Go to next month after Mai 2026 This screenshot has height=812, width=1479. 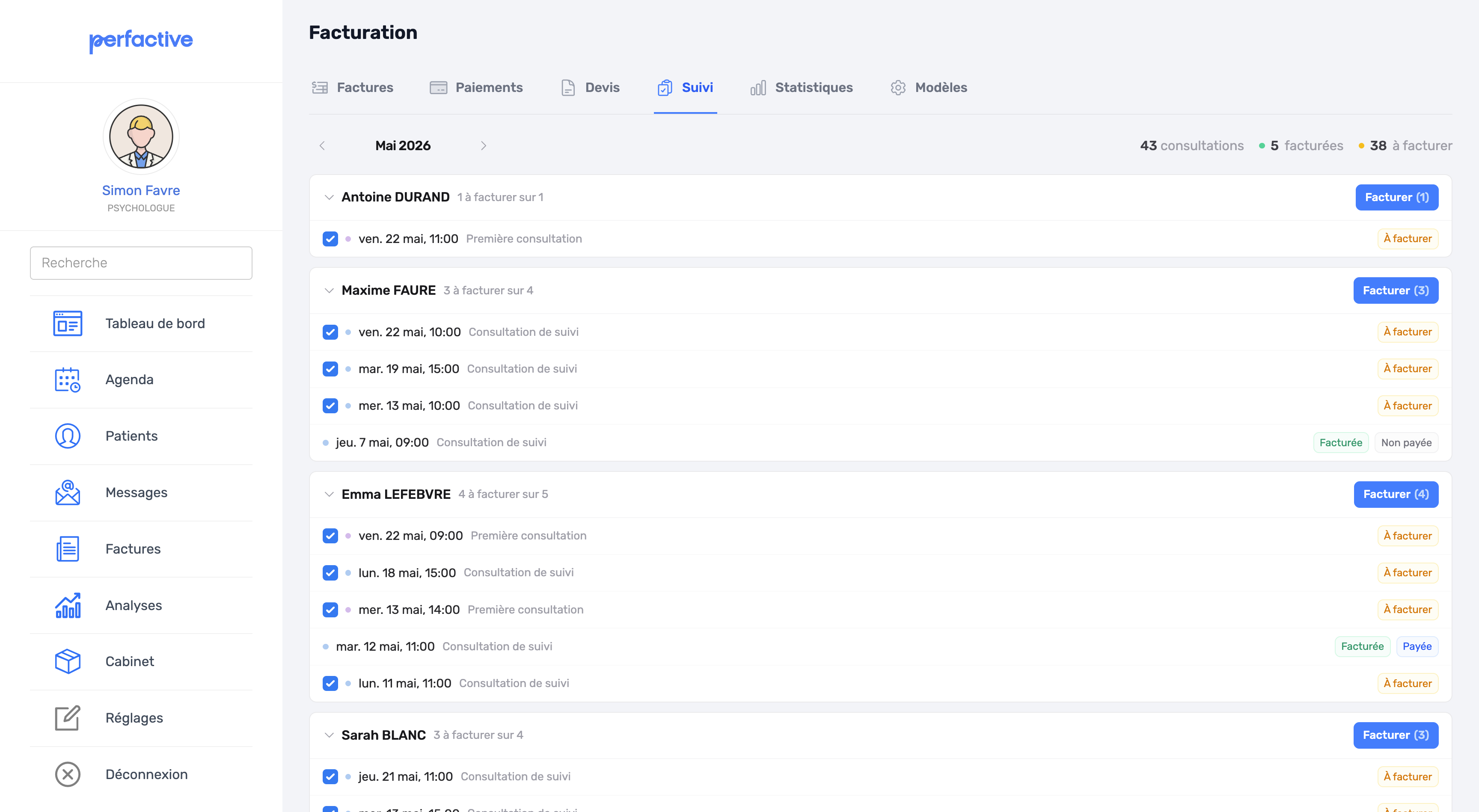[x=484, y=146]
